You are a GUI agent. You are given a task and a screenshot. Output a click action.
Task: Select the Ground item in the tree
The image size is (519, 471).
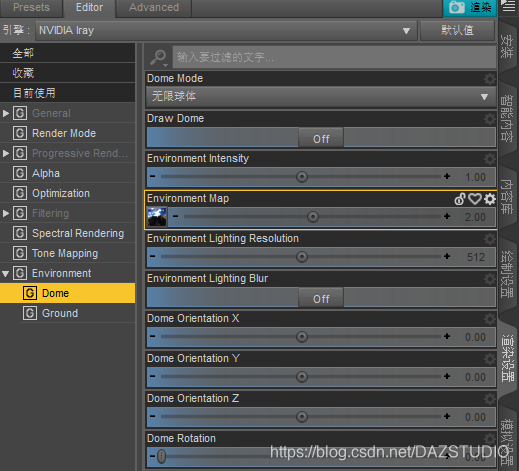[78, 313]
